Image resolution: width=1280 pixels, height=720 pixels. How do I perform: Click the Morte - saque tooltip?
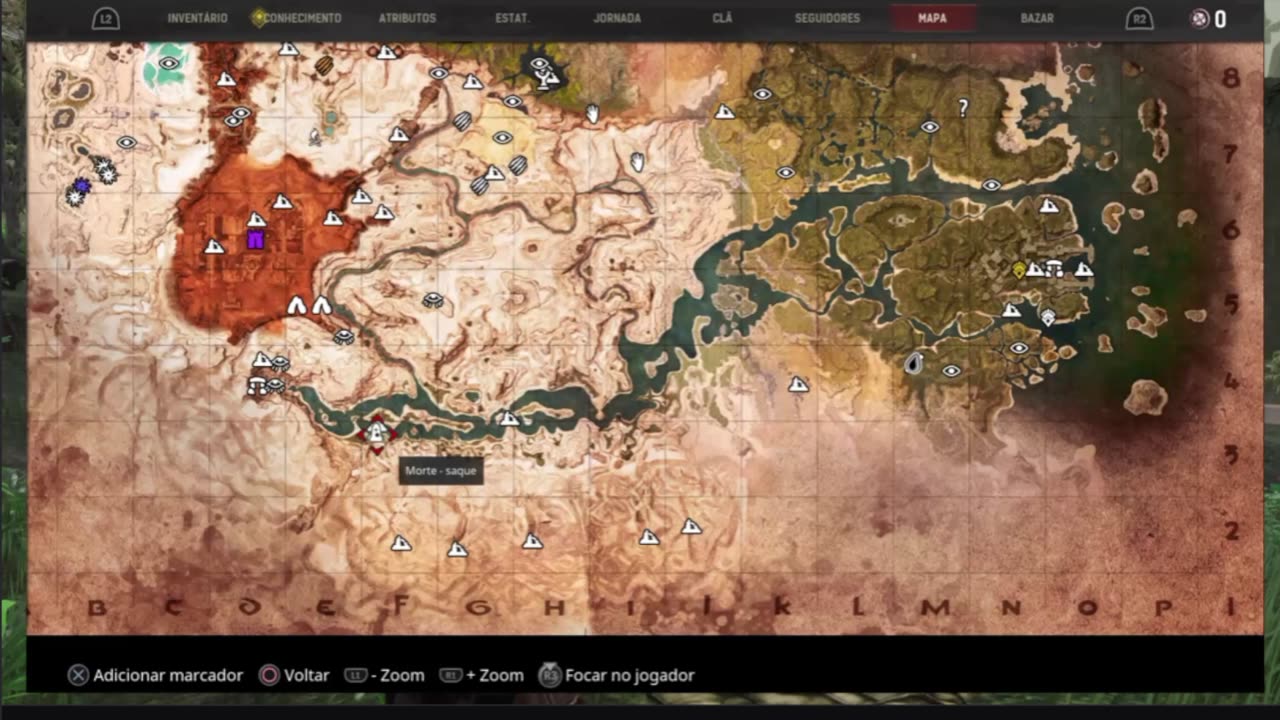click(x=441, y=470)
